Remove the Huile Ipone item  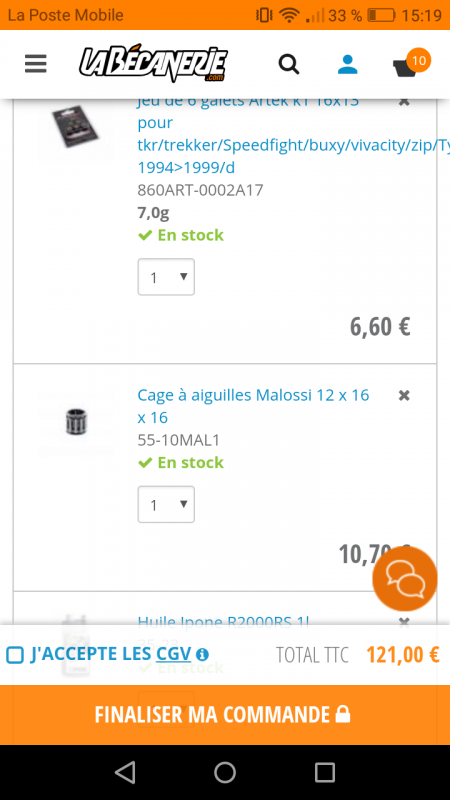click(x=404, y=621)
